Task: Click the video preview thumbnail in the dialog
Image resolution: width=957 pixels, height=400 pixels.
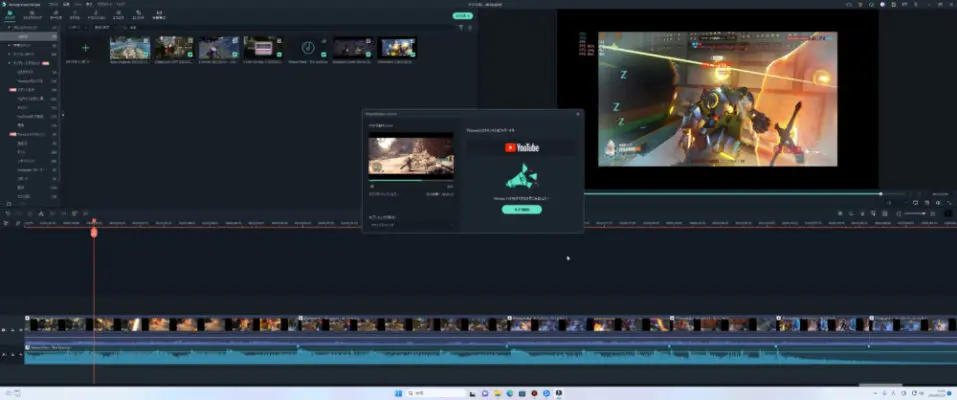Action: click(x=411, y=155)
